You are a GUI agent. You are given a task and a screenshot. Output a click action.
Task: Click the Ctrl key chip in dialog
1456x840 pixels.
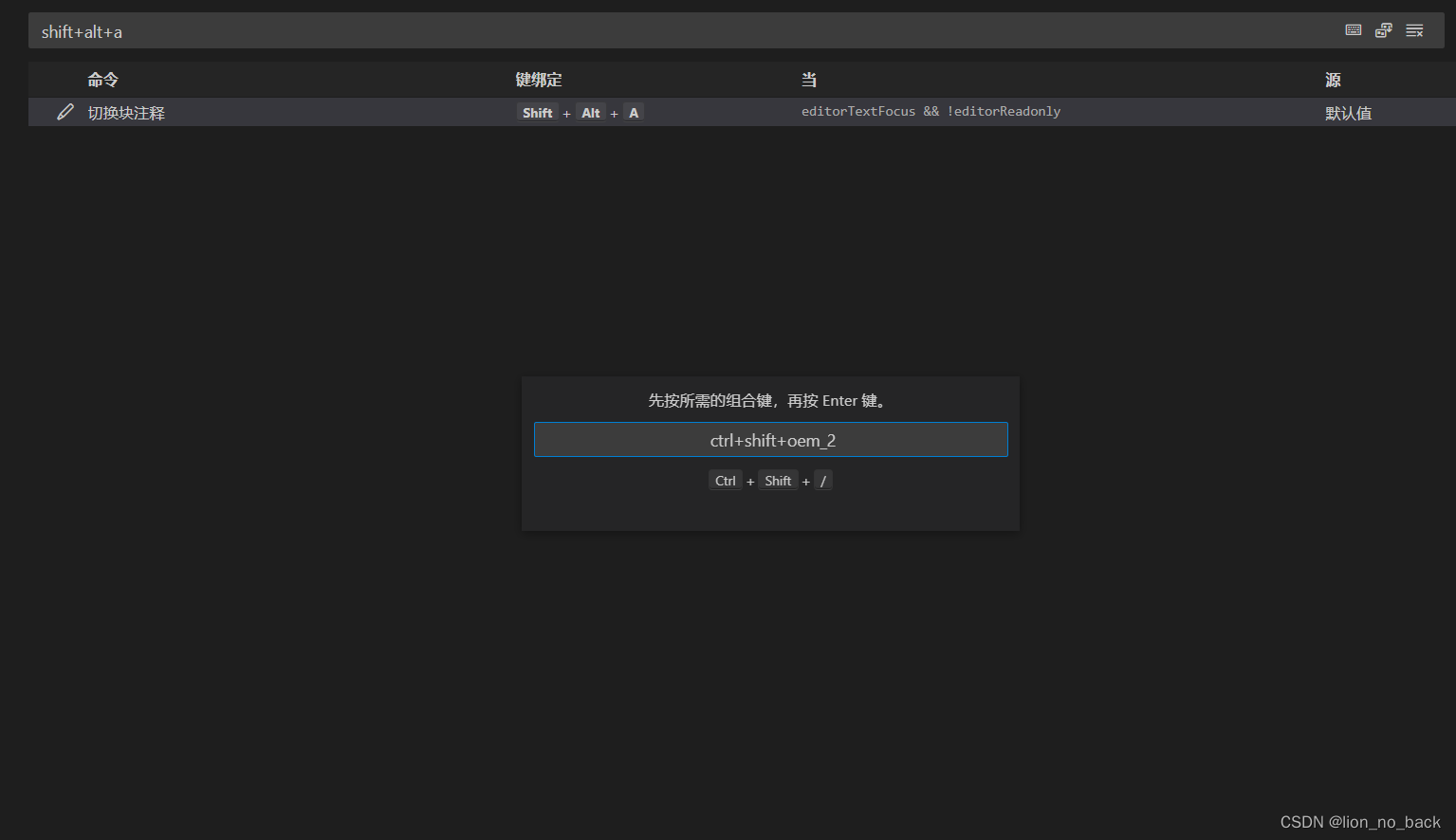(726, 481)
